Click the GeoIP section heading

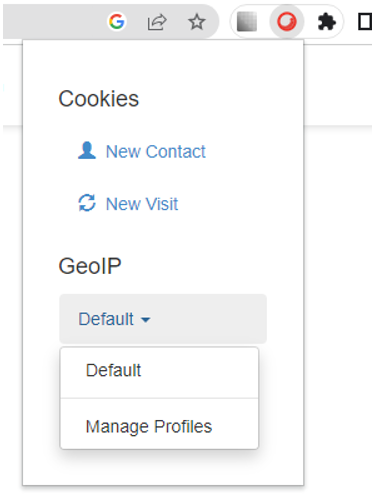coord(90,266)
